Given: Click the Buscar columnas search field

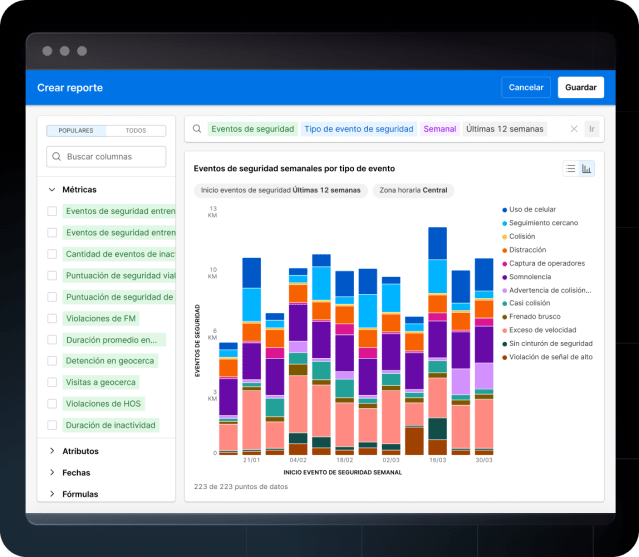Looking at the screenshot, I should [113, 157].
